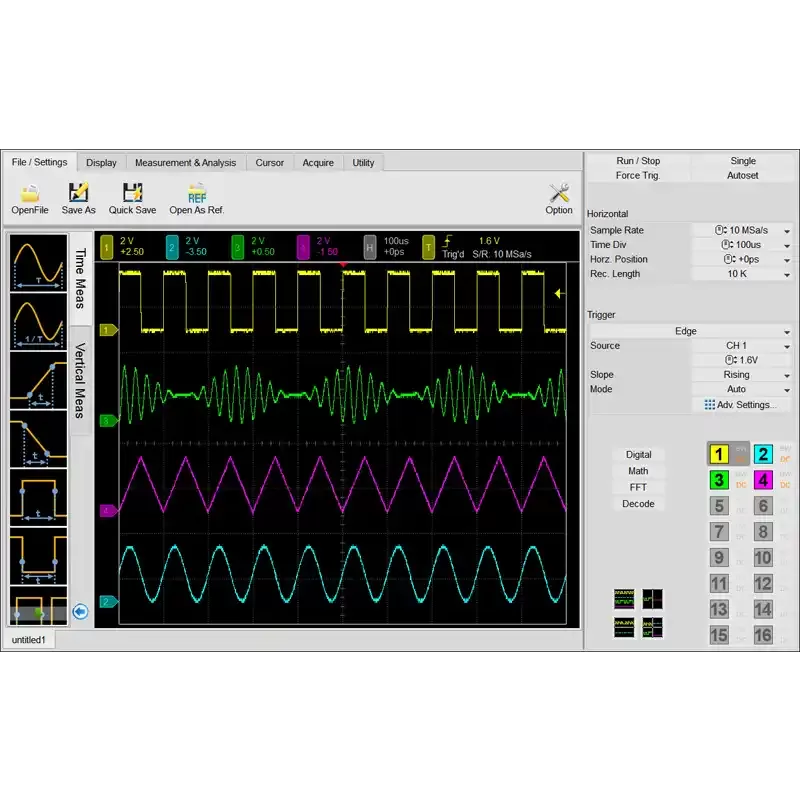Viewport: 800px width, 800px height.
Task: Click the magenta channel 4 color button
Action: pos(763,480)
